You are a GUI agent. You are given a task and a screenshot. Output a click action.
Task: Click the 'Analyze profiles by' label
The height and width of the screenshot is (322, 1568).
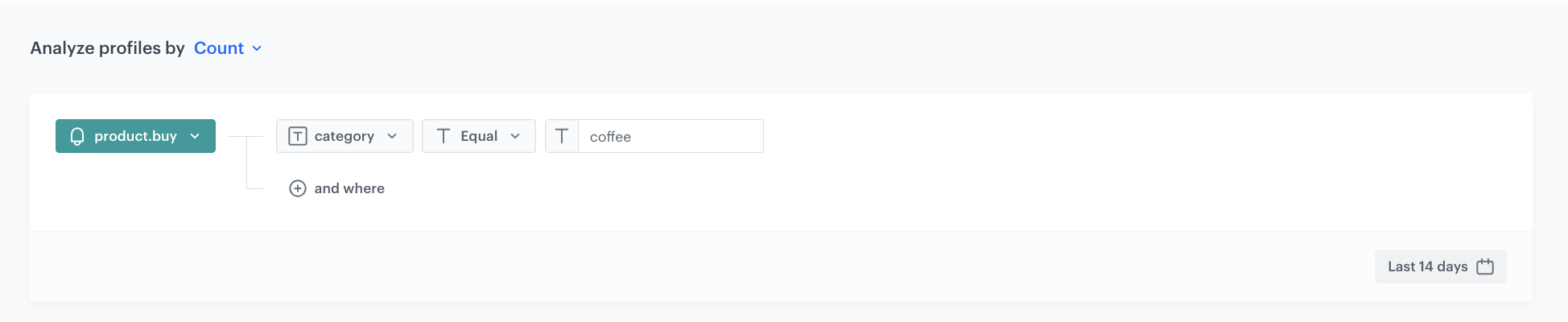(107, 48)
